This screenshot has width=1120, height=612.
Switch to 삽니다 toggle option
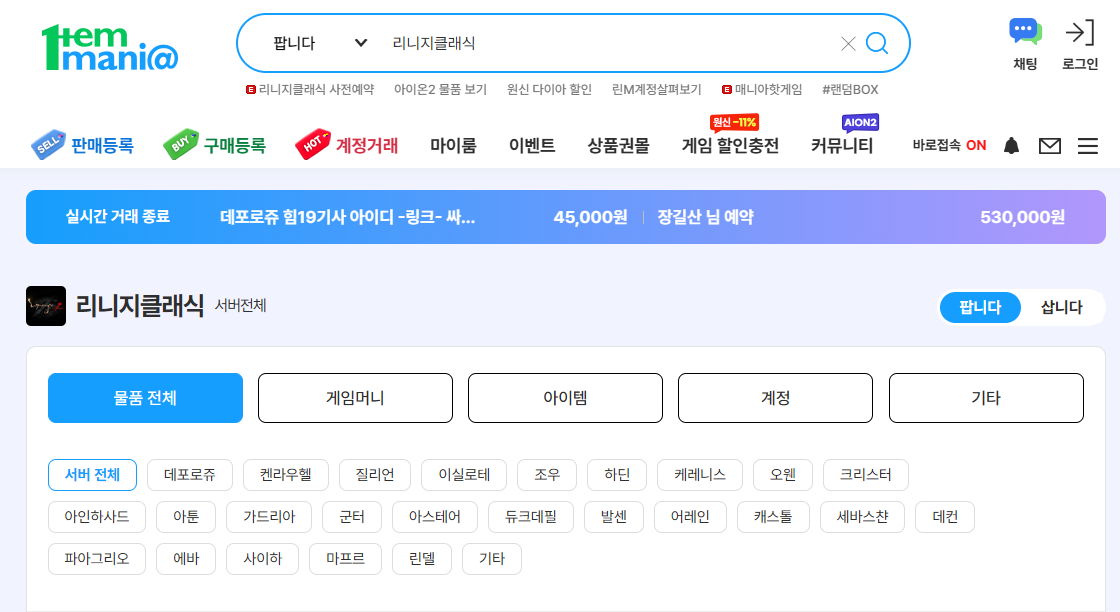coord(1061,307)
